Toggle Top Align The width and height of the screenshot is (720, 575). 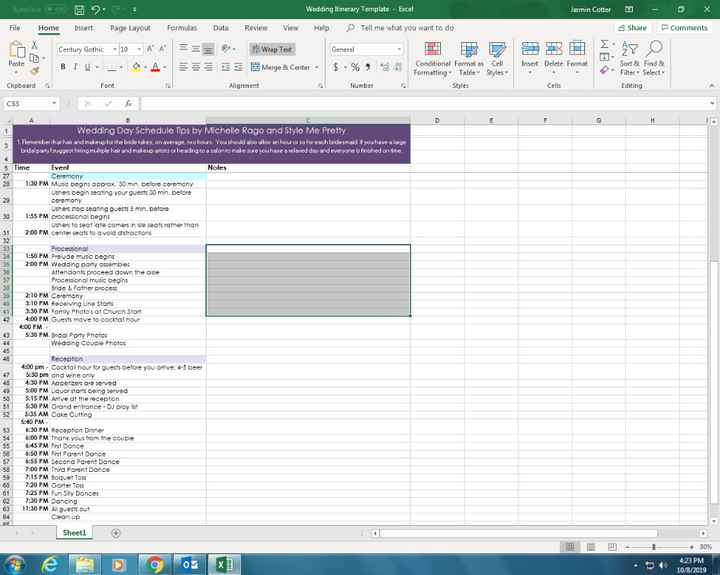click(183, 49)
